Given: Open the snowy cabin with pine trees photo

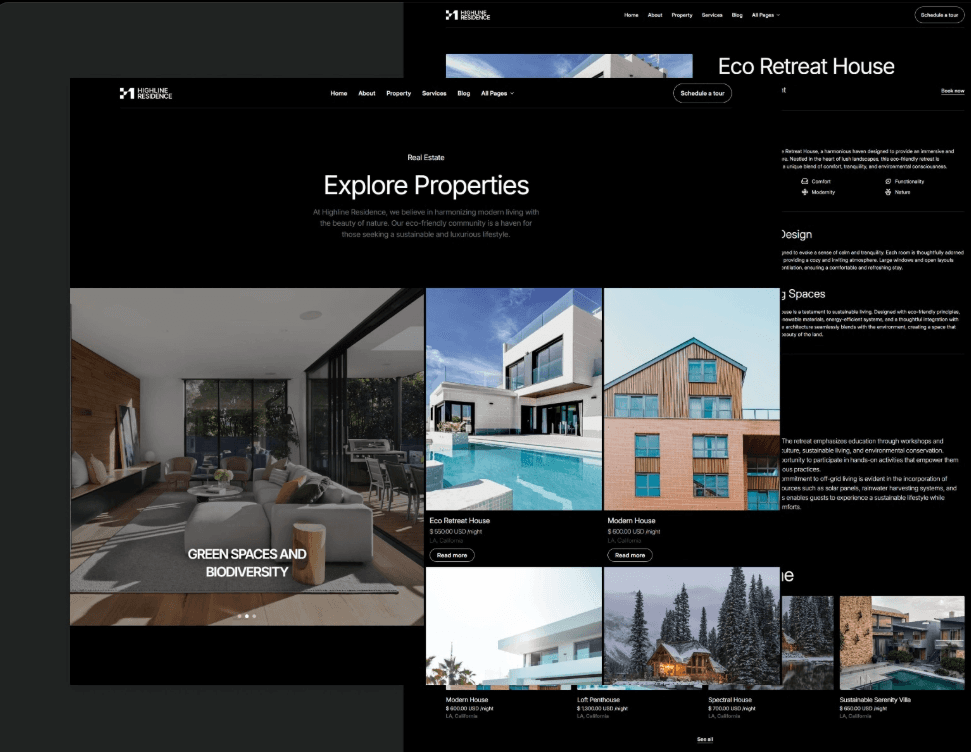Looking at the screenshot, I should (x=692, y=626).
